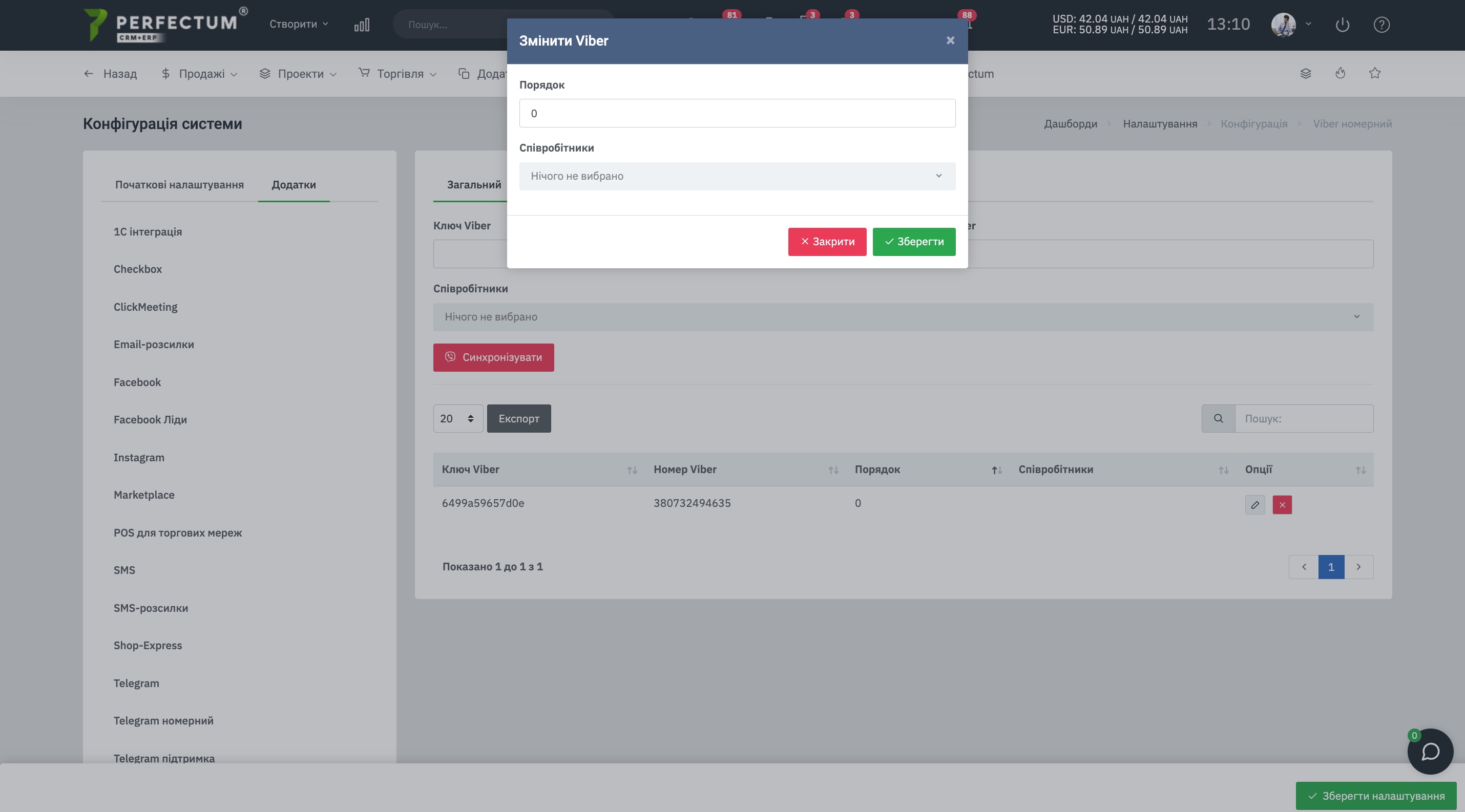Switch to the Початкові налаштування tab
This screenshot has height=812, width=1465.
(x=179, y=185)
